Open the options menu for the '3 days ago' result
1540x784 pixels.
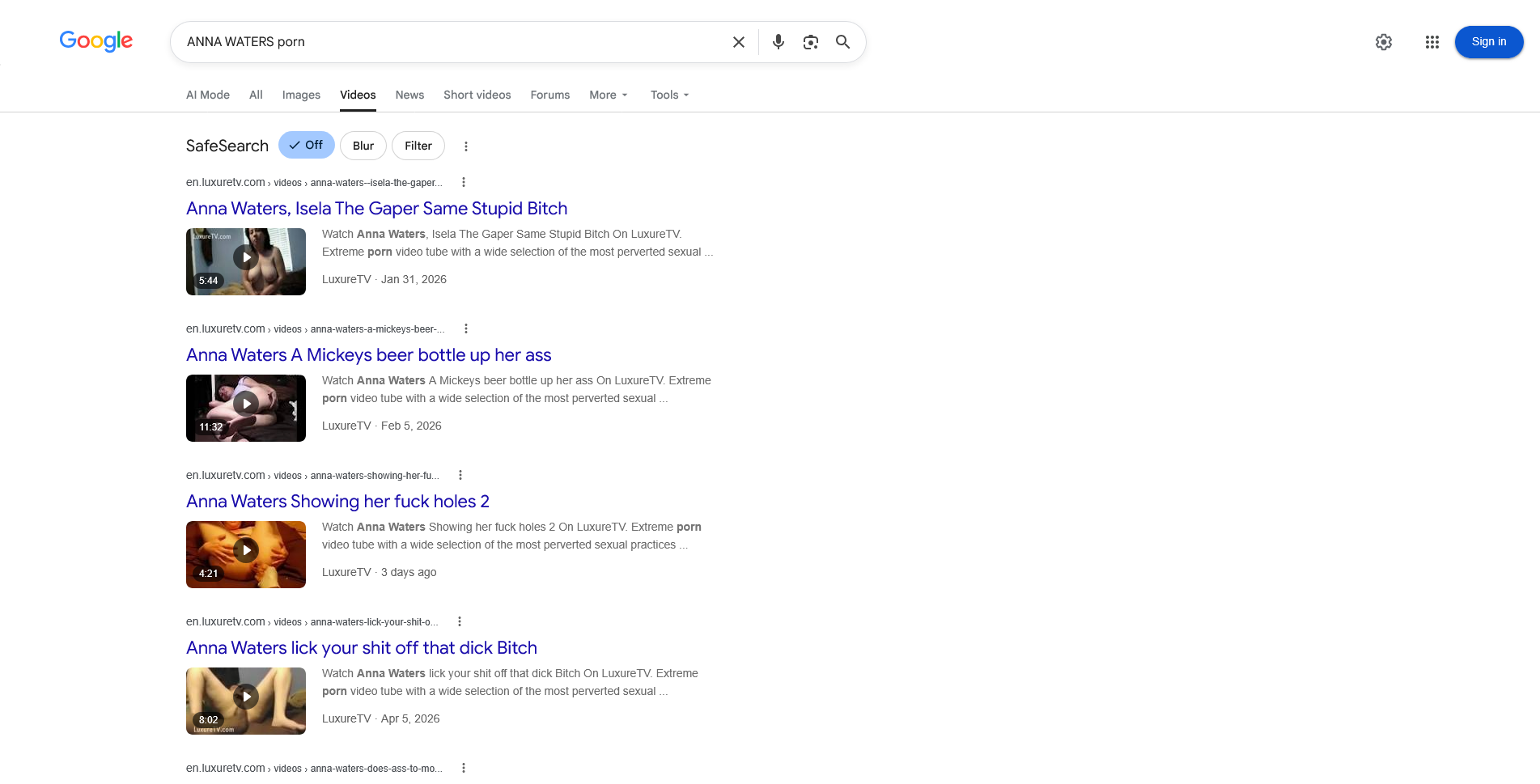pos(460,475)
